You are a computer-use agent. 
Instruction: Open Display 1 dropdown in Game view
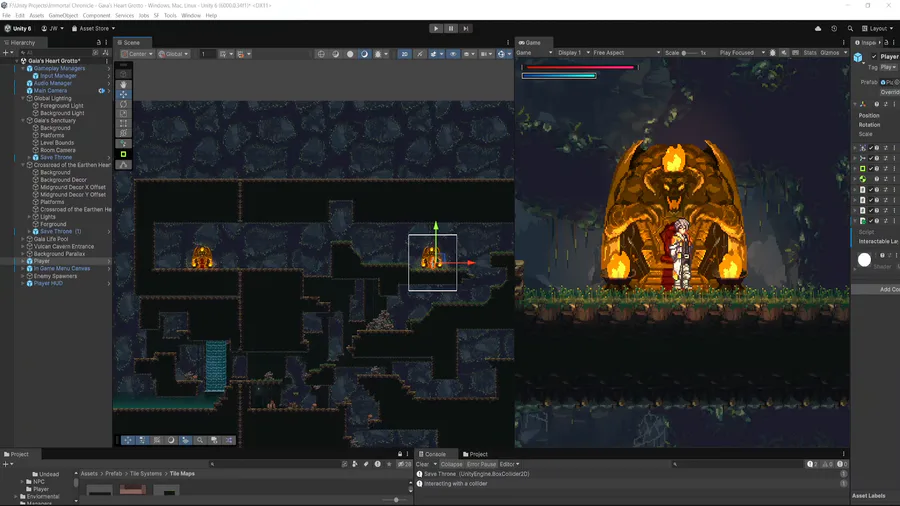click(x=573, y=53)
